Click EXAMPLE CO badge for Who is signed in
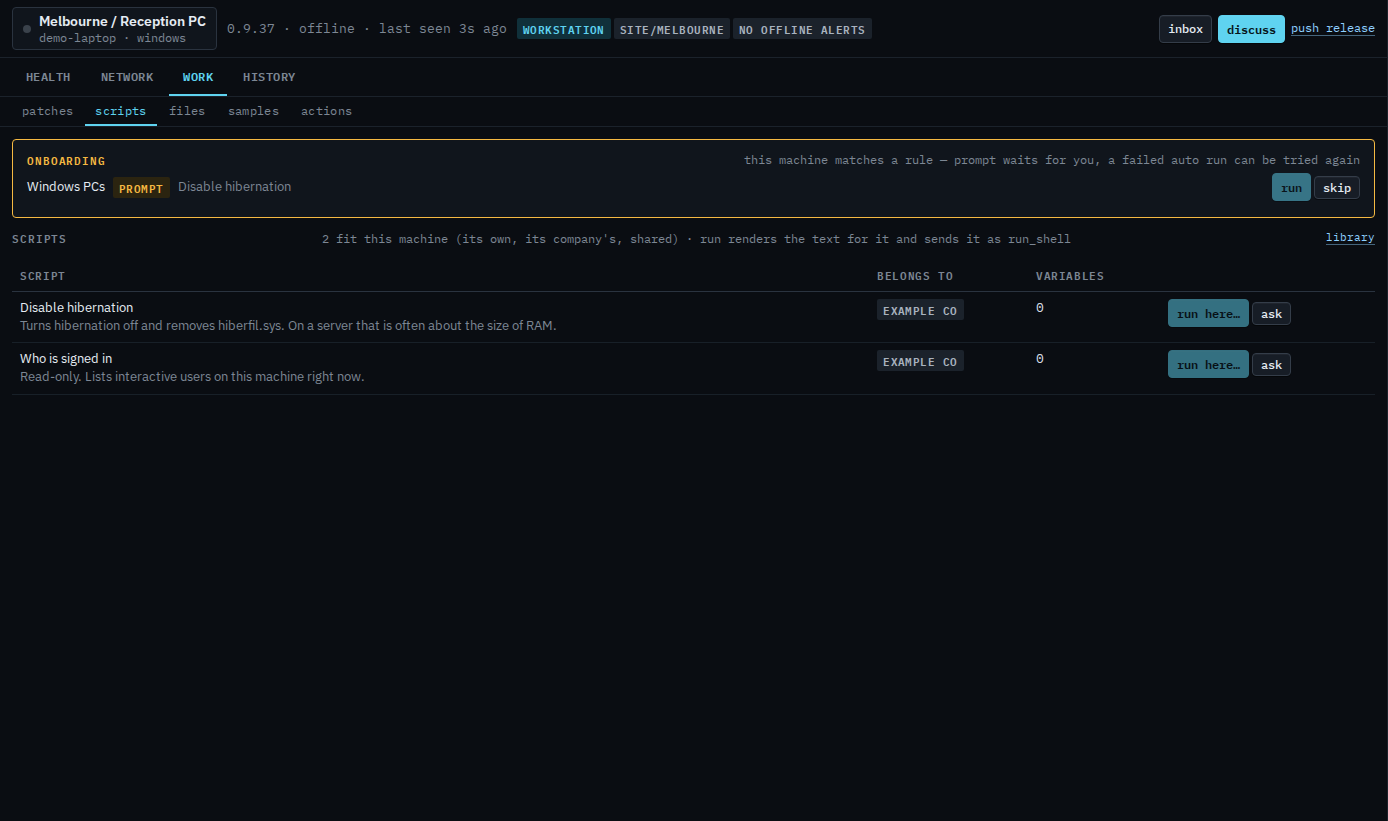This screenshot has height=821, width=1388. 920,361
